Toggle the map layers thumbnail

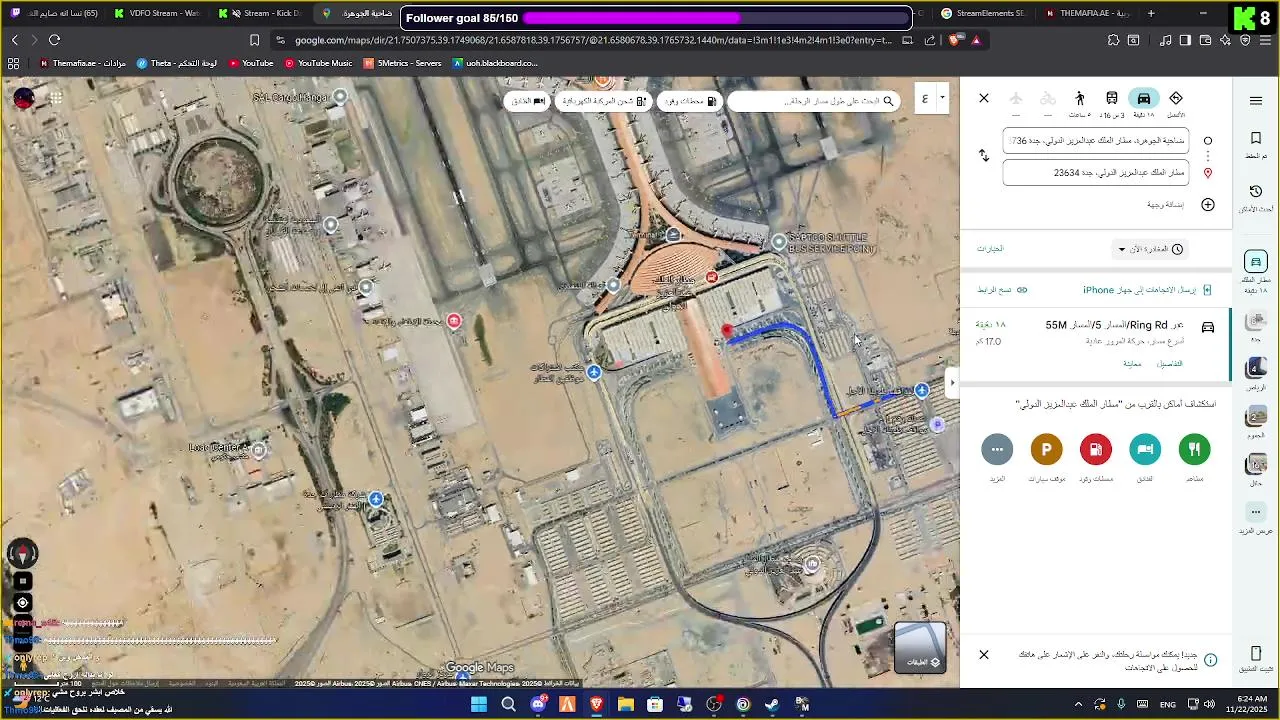(920, 647)
